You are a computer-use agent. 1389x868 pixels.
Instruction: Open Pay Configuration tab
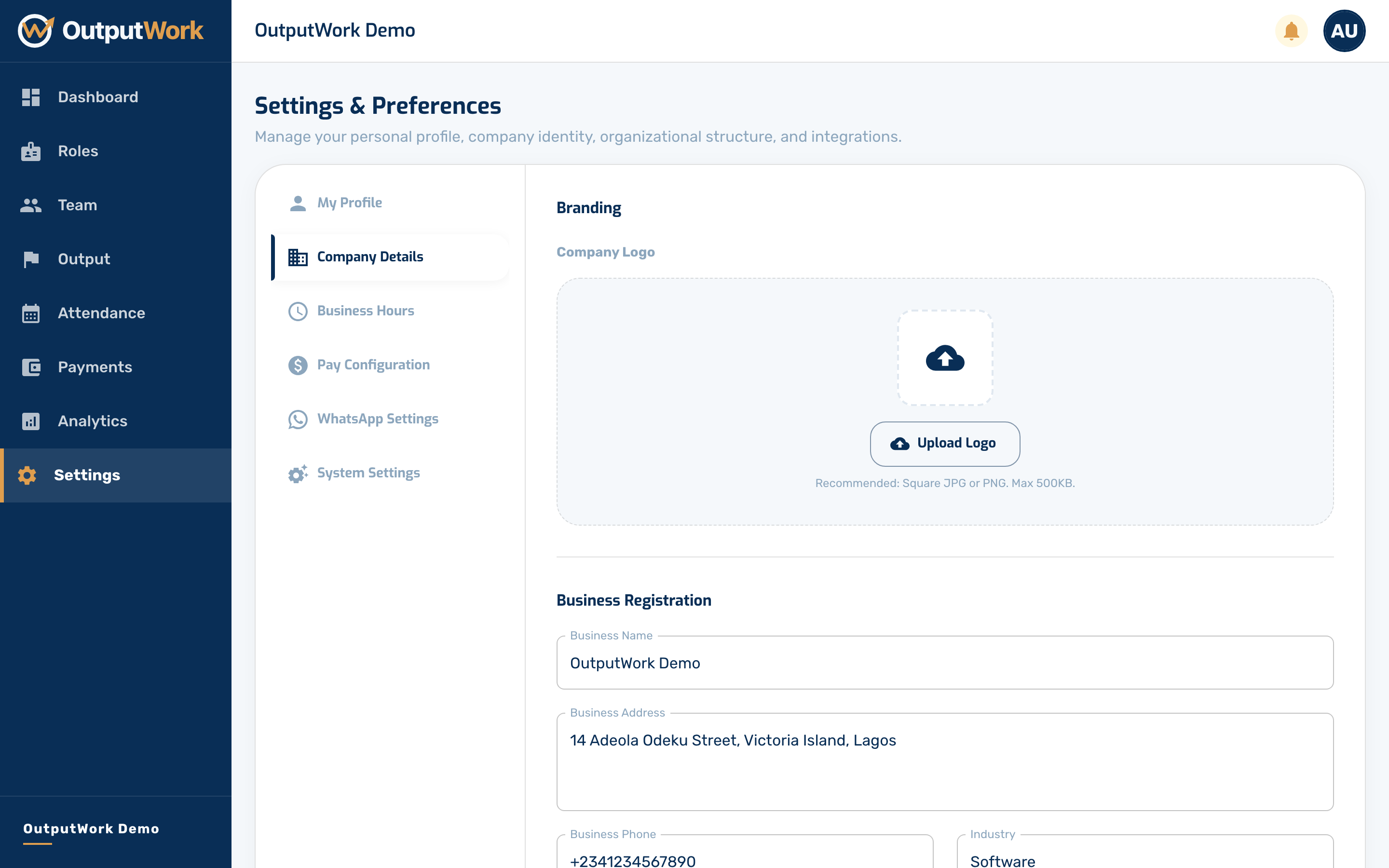click(x=390, y=365)
